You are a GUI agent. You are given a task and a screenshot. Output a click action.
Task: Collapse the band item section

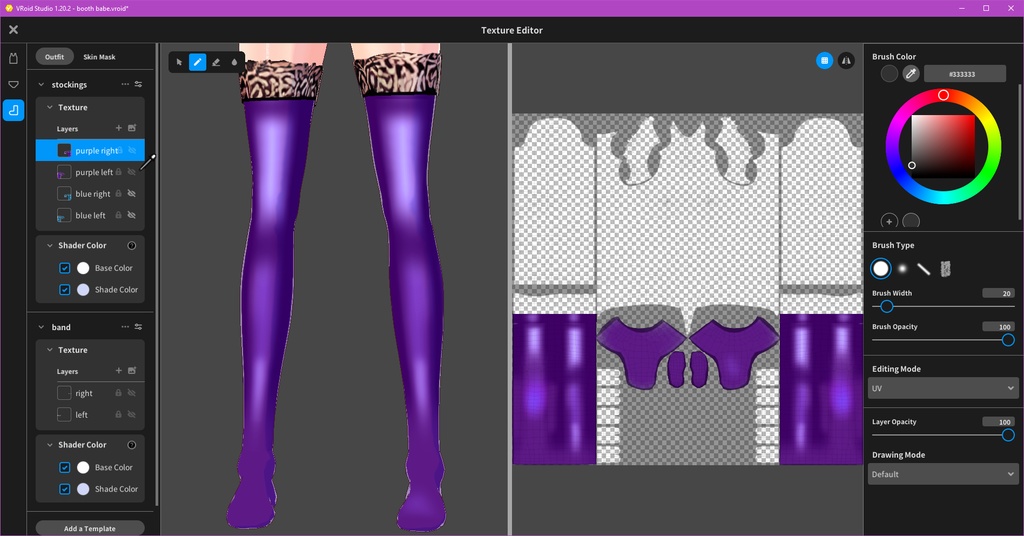click(x=41, y=326)
